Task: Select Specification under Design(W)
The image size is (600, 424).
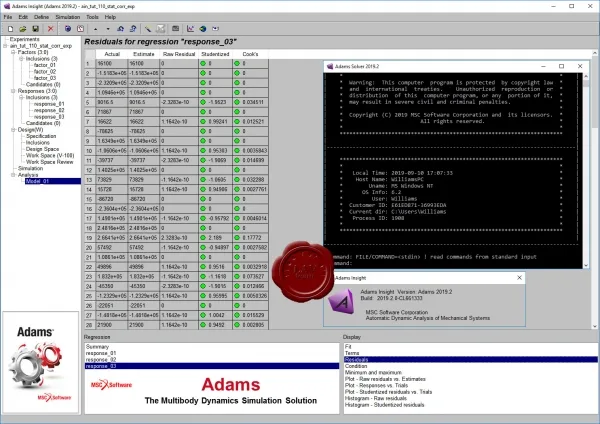Action: [41, 136]
